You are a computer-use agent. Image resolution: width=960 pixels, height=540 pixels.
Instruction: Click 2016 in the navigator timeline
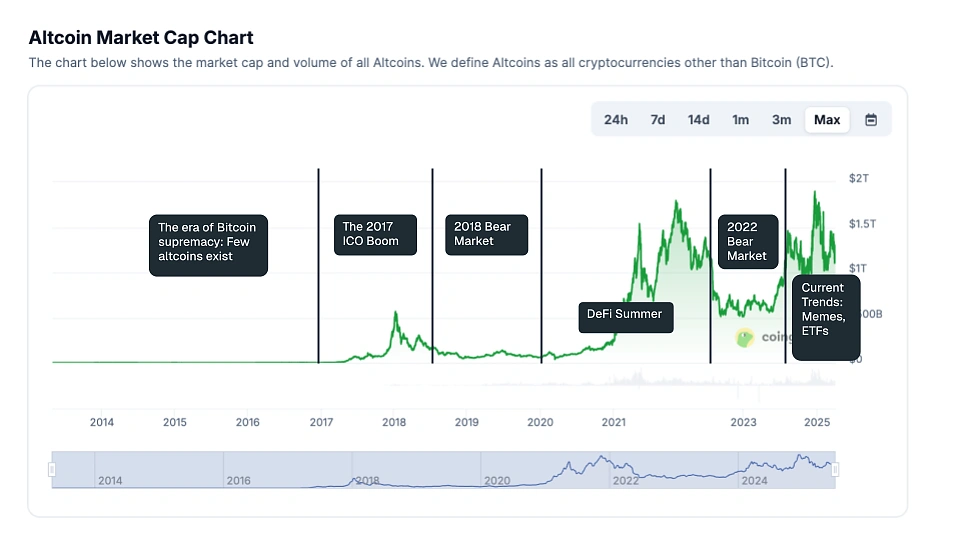click(x=239, y=481)
